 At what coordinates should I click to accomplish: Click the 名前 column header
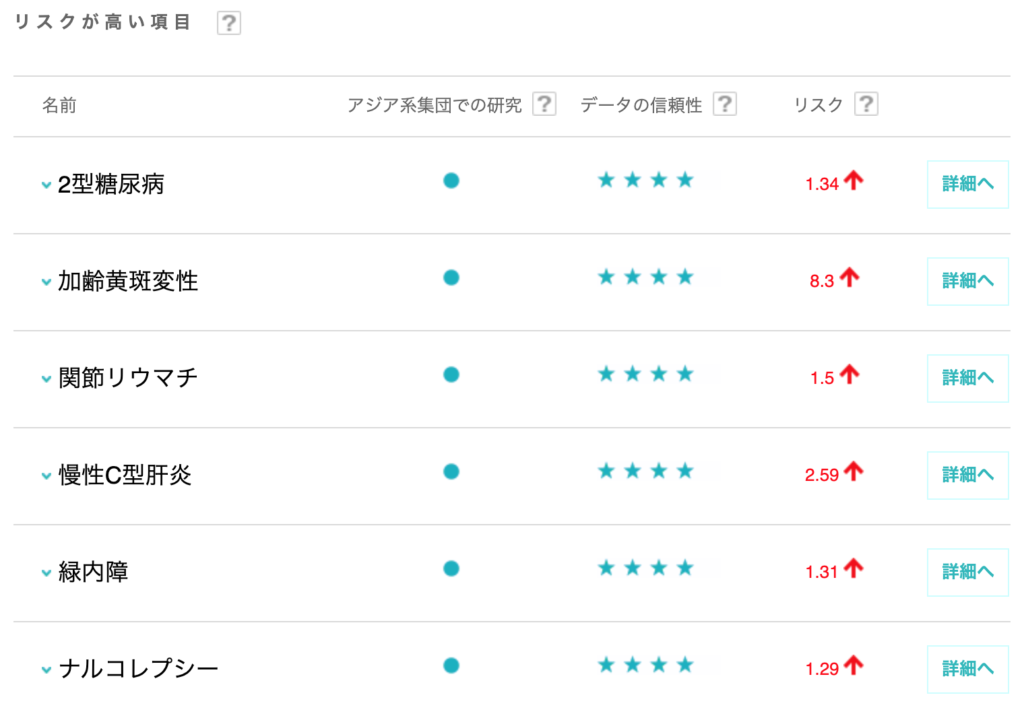(59, 105)
